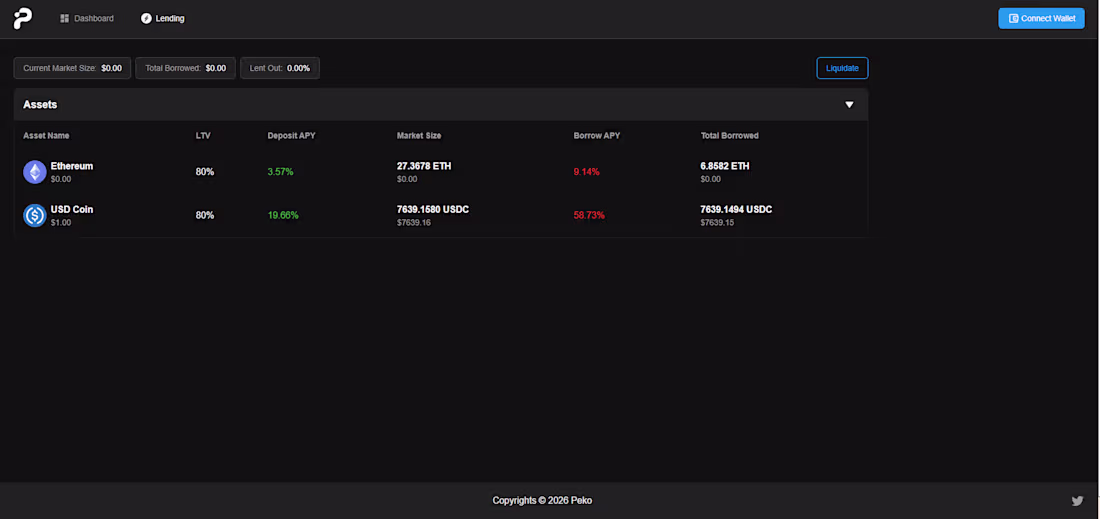Click the Dashboard grid icon

tap(65, 18)
